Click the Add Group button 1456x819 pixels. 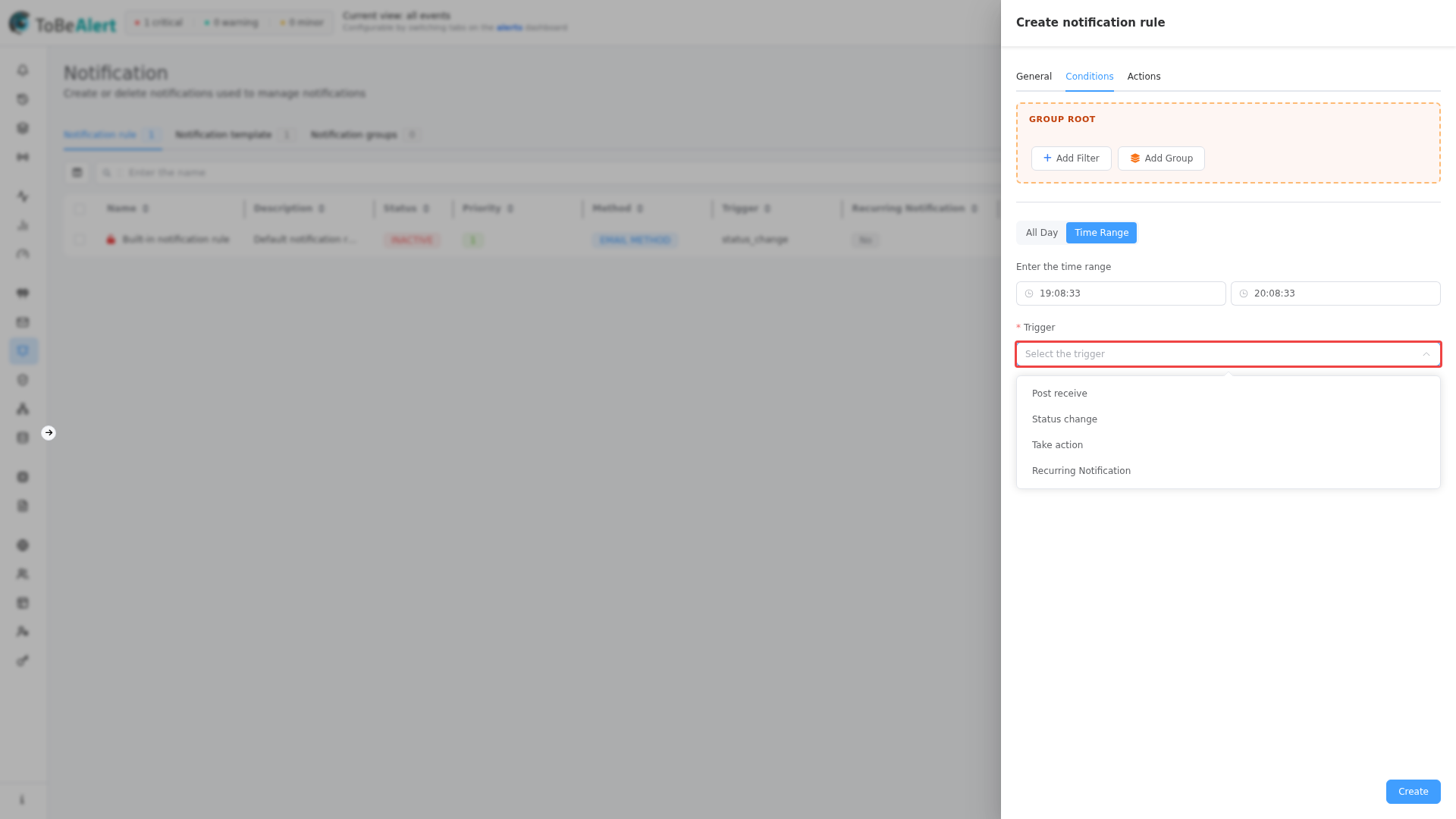click(x=1161, y=158)
